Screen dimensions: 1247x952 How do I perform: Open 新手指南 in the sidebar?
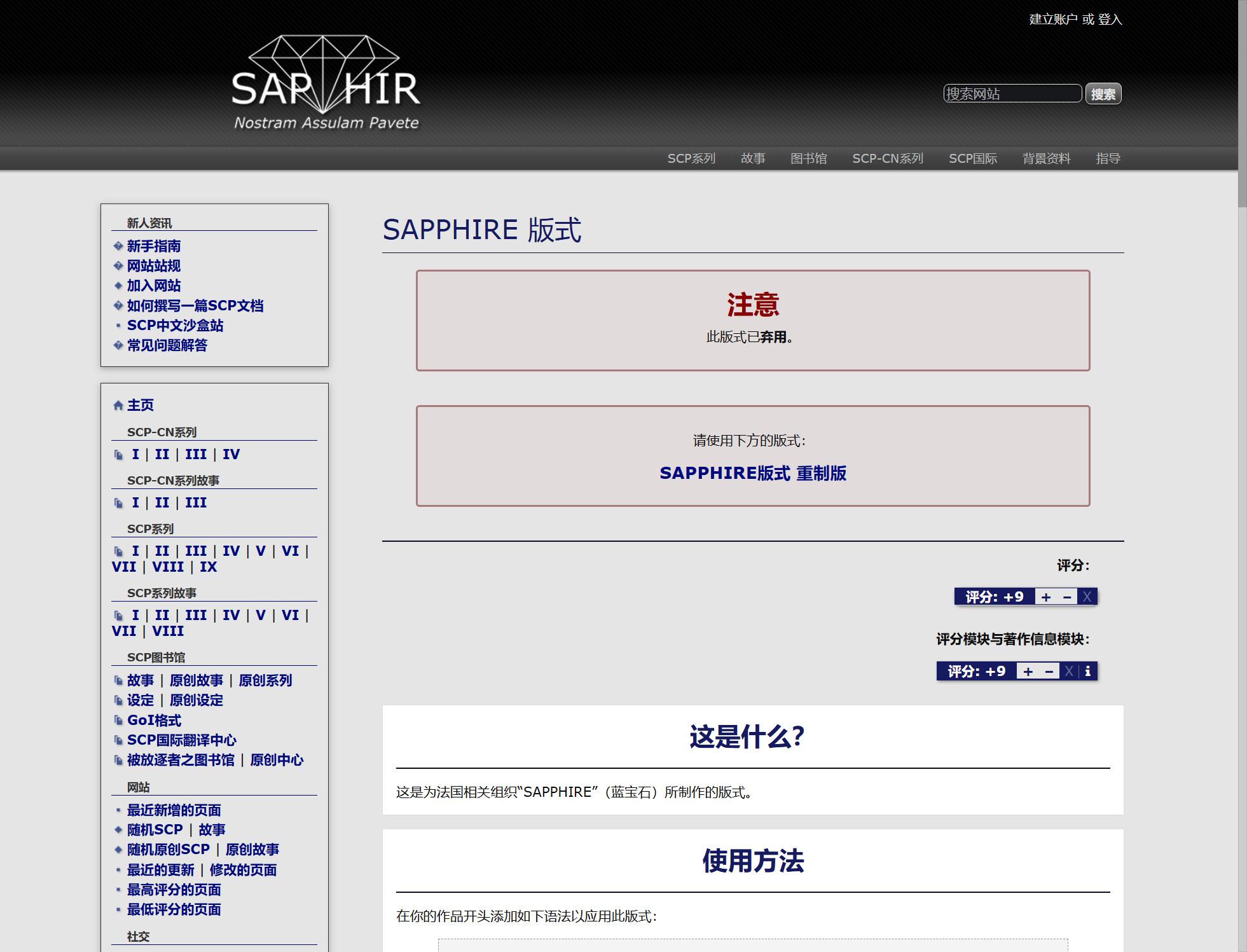tap(154, 246)
